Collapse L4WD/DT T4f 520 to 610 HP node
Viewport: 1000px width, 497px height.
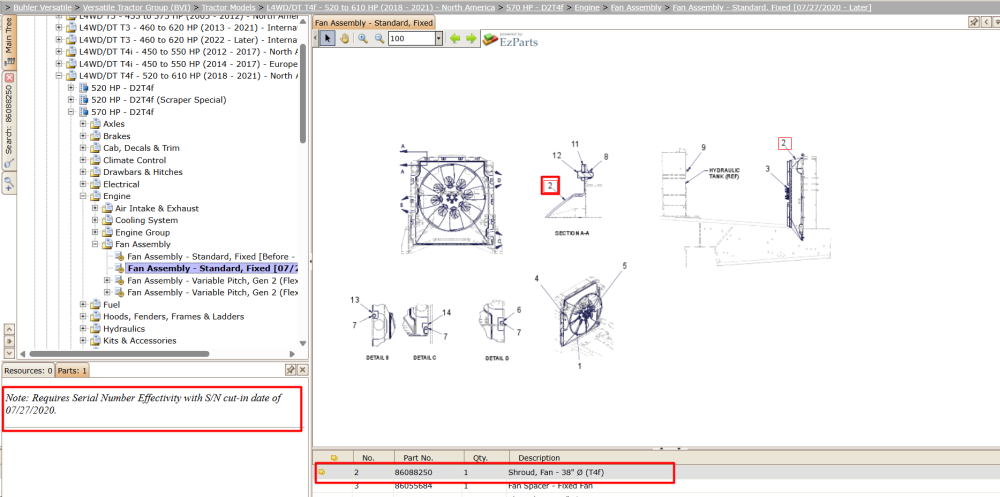tap(59, 76)
